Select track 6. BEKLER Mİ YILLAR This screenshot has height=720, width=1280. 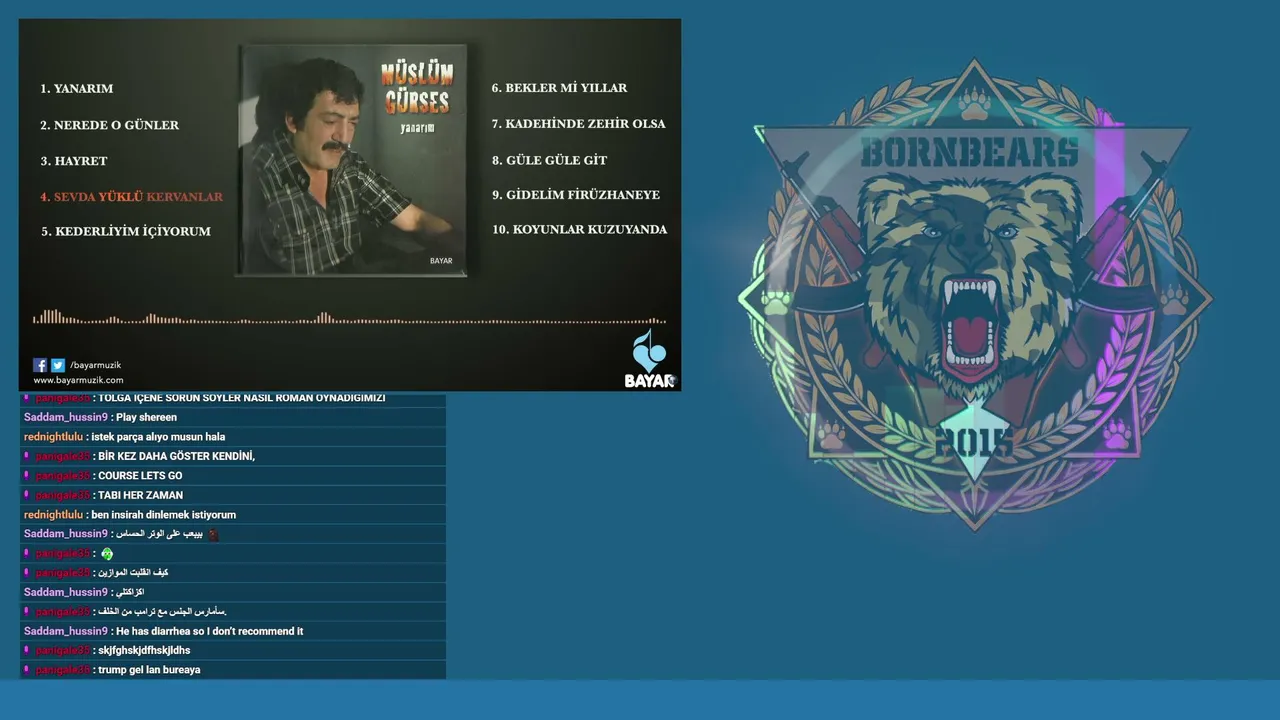[560, 88]
